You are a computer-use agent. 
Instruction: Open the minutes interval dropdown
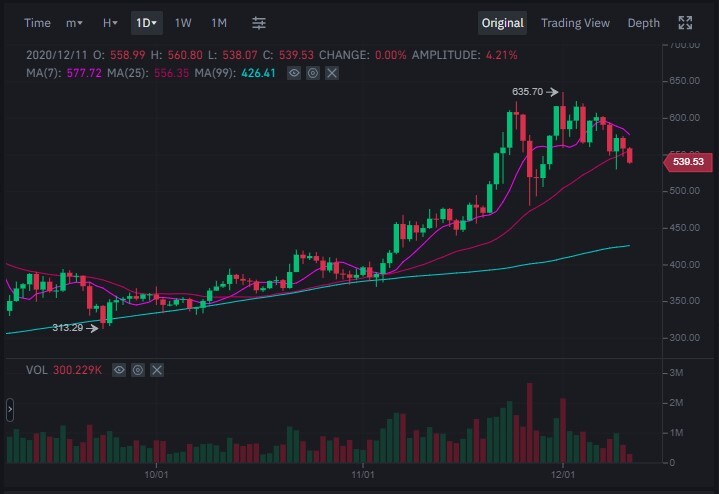coord(74,23)
